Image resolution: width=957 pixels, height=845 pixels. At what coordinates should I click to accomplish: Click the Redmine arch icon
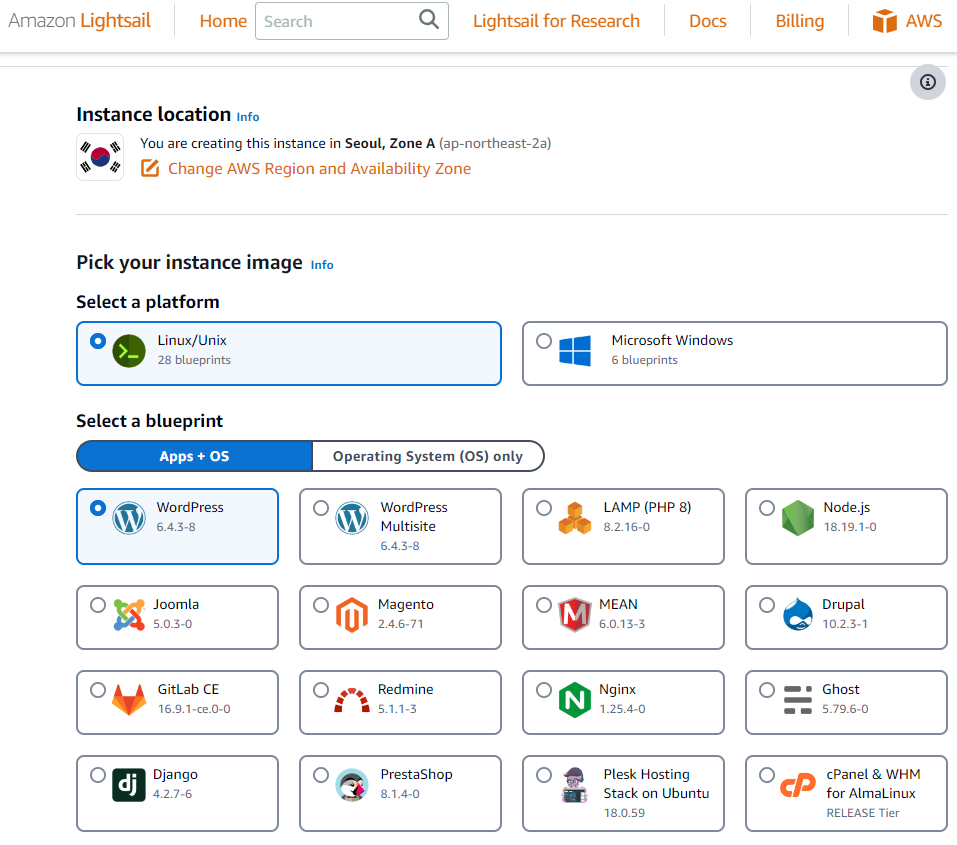pyautogui.click(x=352, y=700)
